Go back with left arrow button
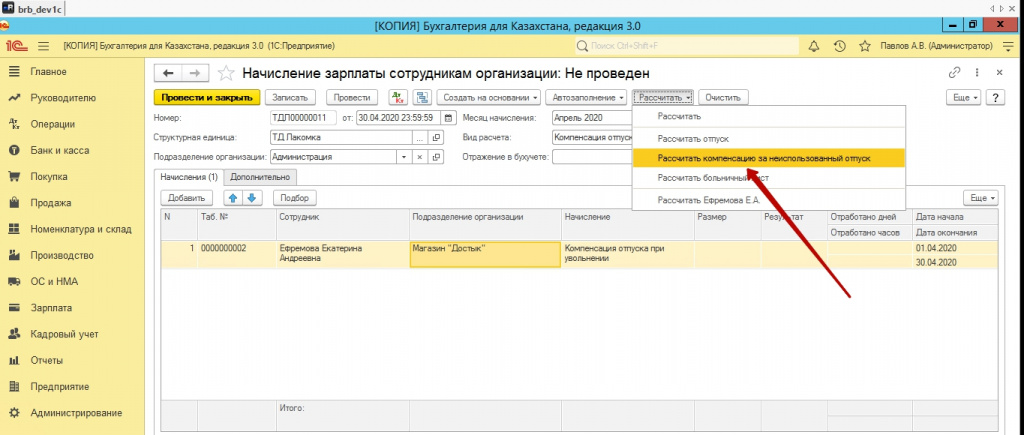Viewport: 1024px width, 435px height. 168,73
